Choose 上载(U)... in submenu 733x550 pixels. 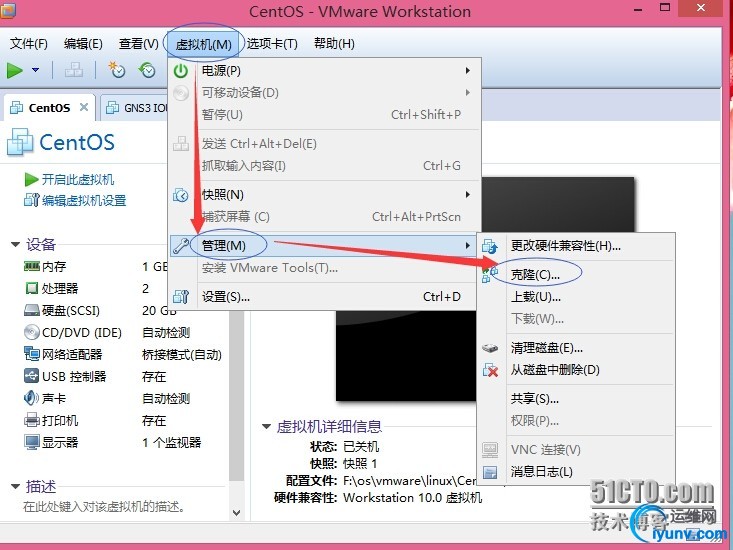[x=576, y=297]
